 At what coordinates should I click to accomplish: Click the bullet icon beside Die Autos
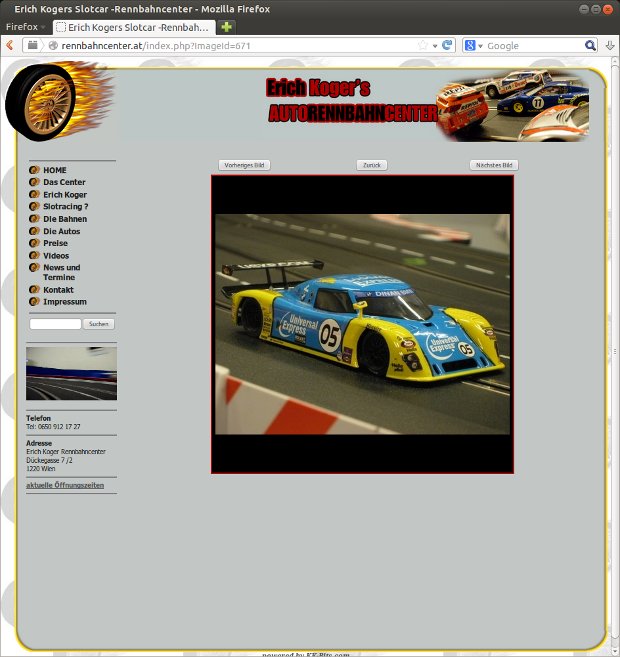[x=34, y=231]
